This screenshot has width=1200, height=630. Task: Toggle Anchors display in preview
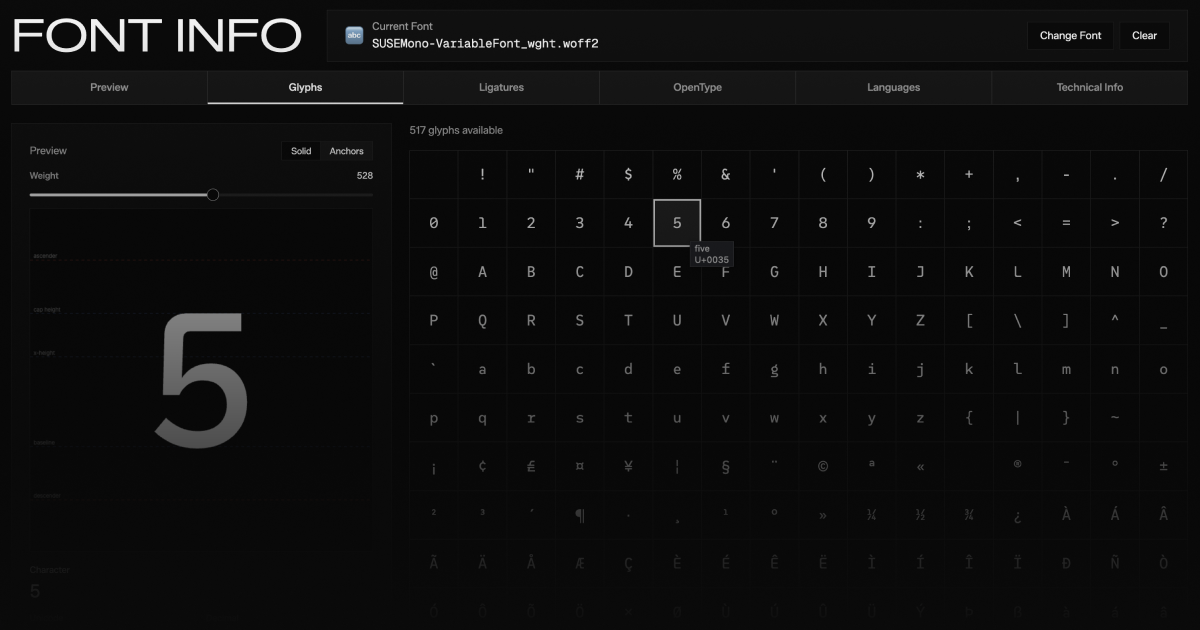tap(346, 151)
